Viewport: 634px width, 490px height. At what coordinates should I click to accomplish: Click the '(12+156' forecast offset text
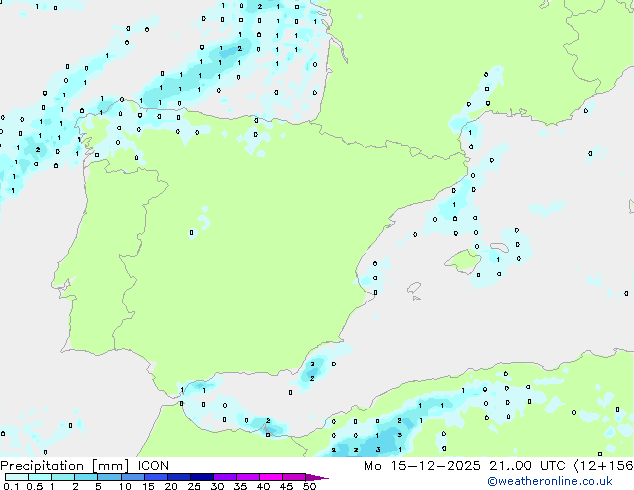(x=603, y=466)
